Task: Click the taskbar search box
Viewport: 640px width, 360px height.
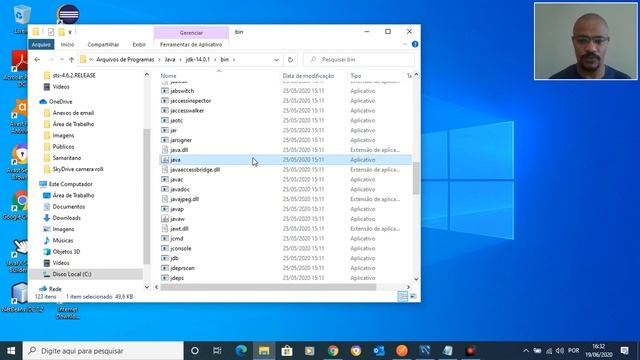Action: coord(103,351)
